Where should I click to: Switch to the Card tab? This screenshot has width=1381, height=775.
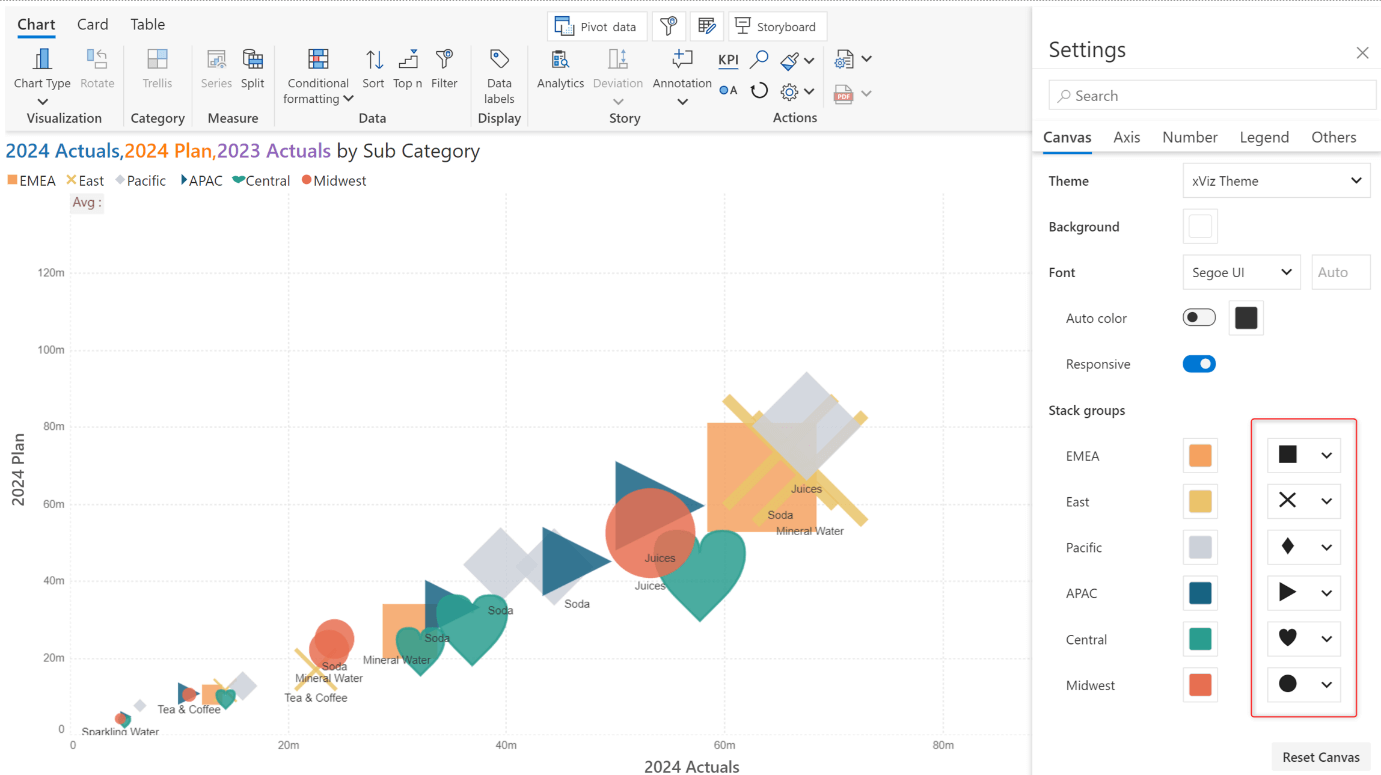(x=93, y=24)
